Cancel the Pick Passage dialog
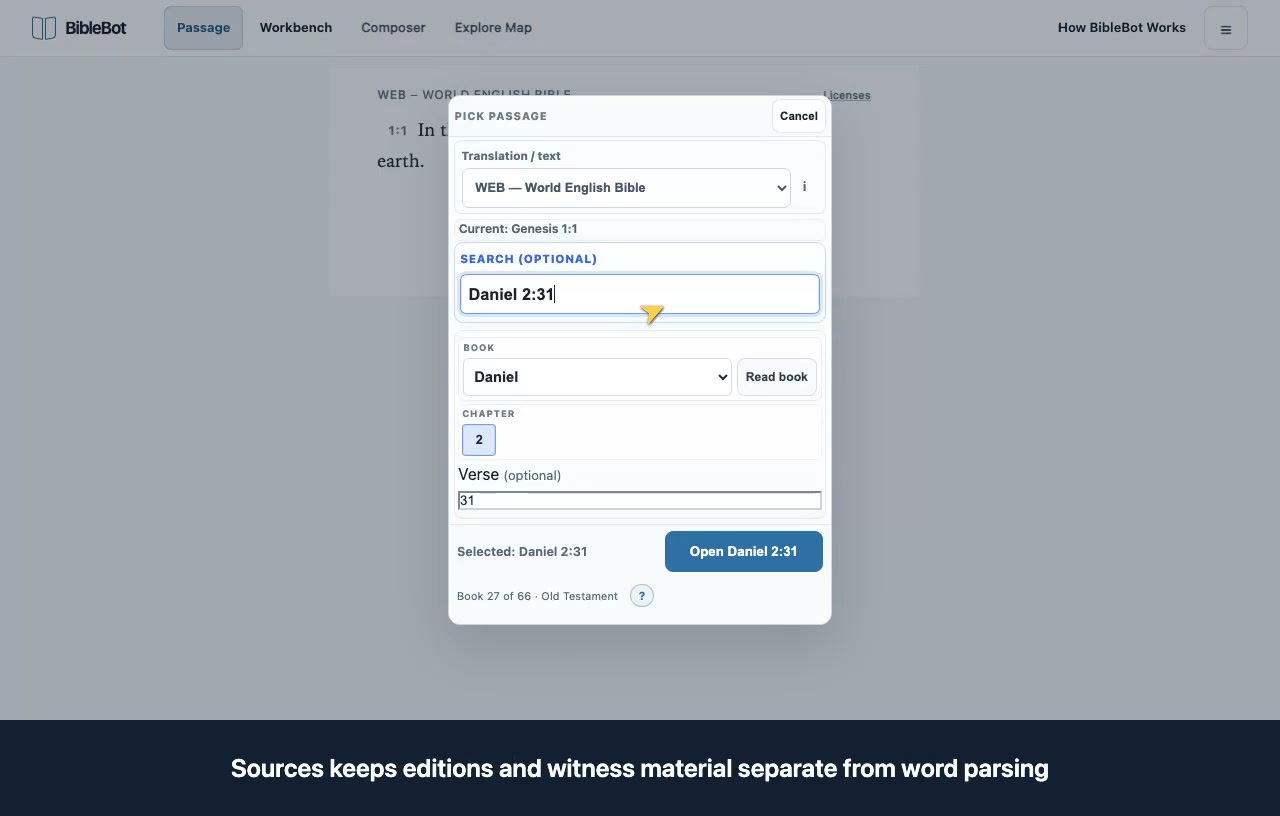This screenshot has width=1280, height=816. 799,116
